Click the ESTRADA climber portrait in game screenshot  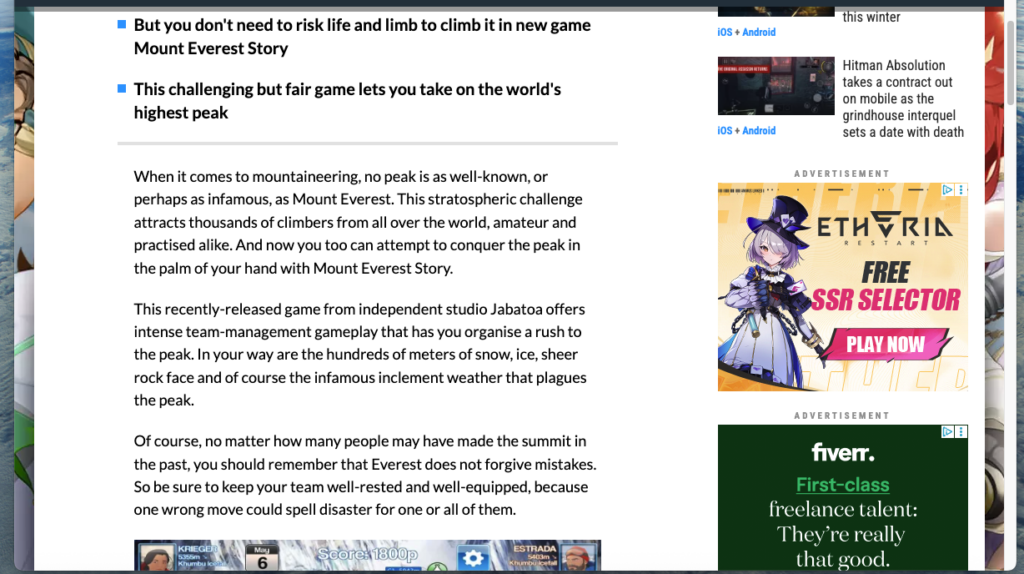[578, 558]
